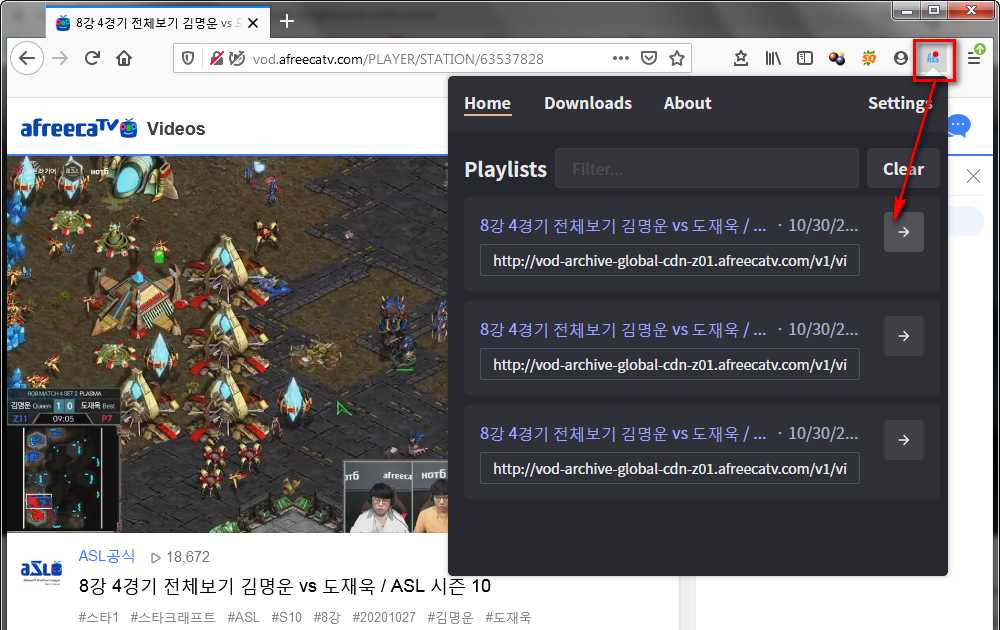Open the Settings tab in popup
1000x630 pixels.
pyautogui.click(x=901, y=103)
